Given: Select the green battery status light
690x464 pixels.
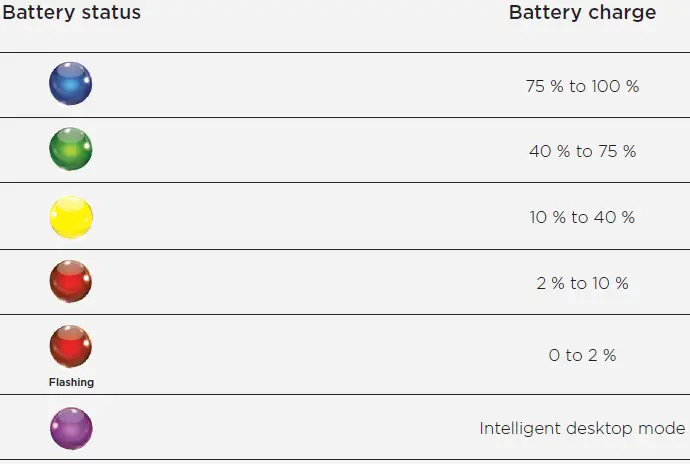Looking at the screenshot, I should pyautogui.click(x=71, y=150).
